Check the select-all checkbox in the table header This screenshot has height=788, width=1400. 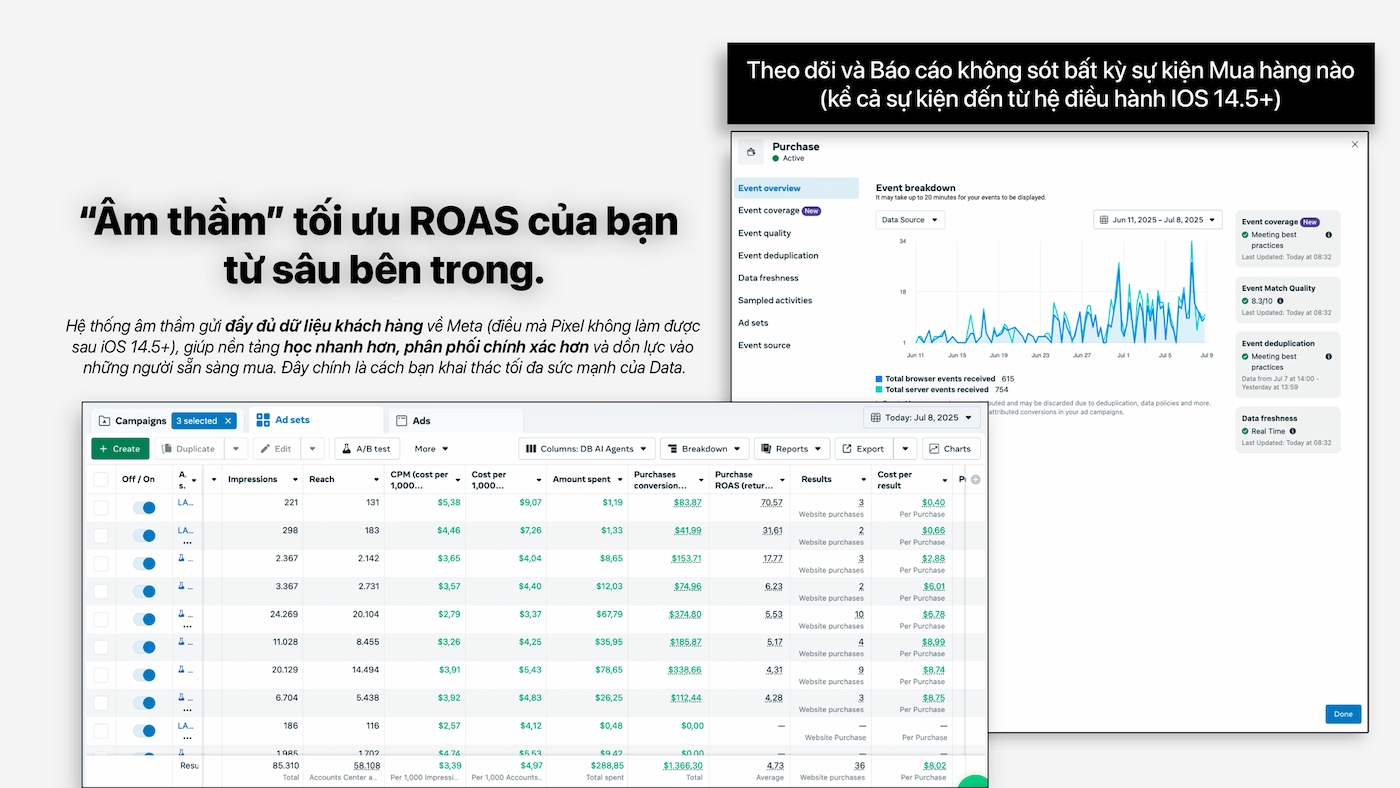pyautogui.click(x=101, y=480)
